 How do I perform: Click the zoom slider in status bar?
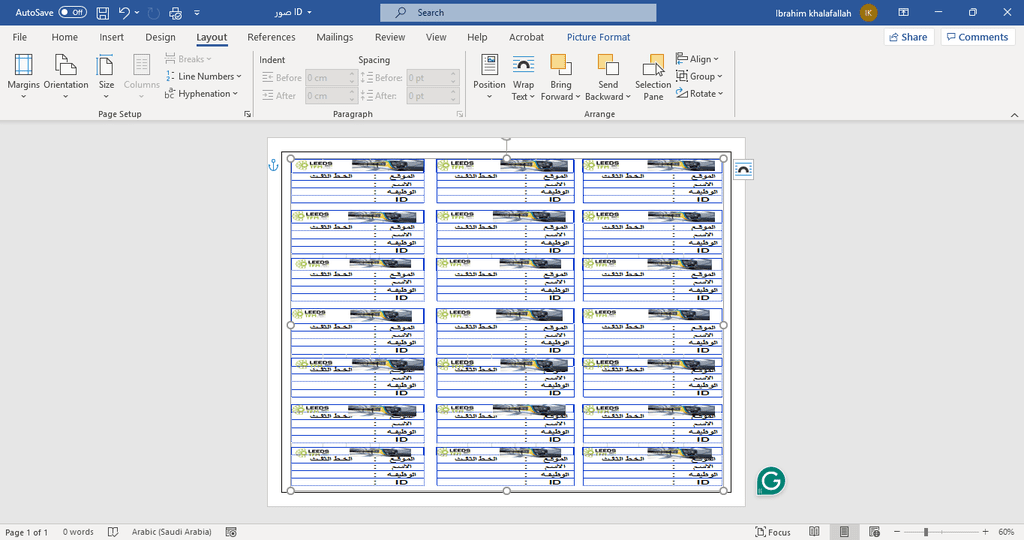click(x=926, y=532)
